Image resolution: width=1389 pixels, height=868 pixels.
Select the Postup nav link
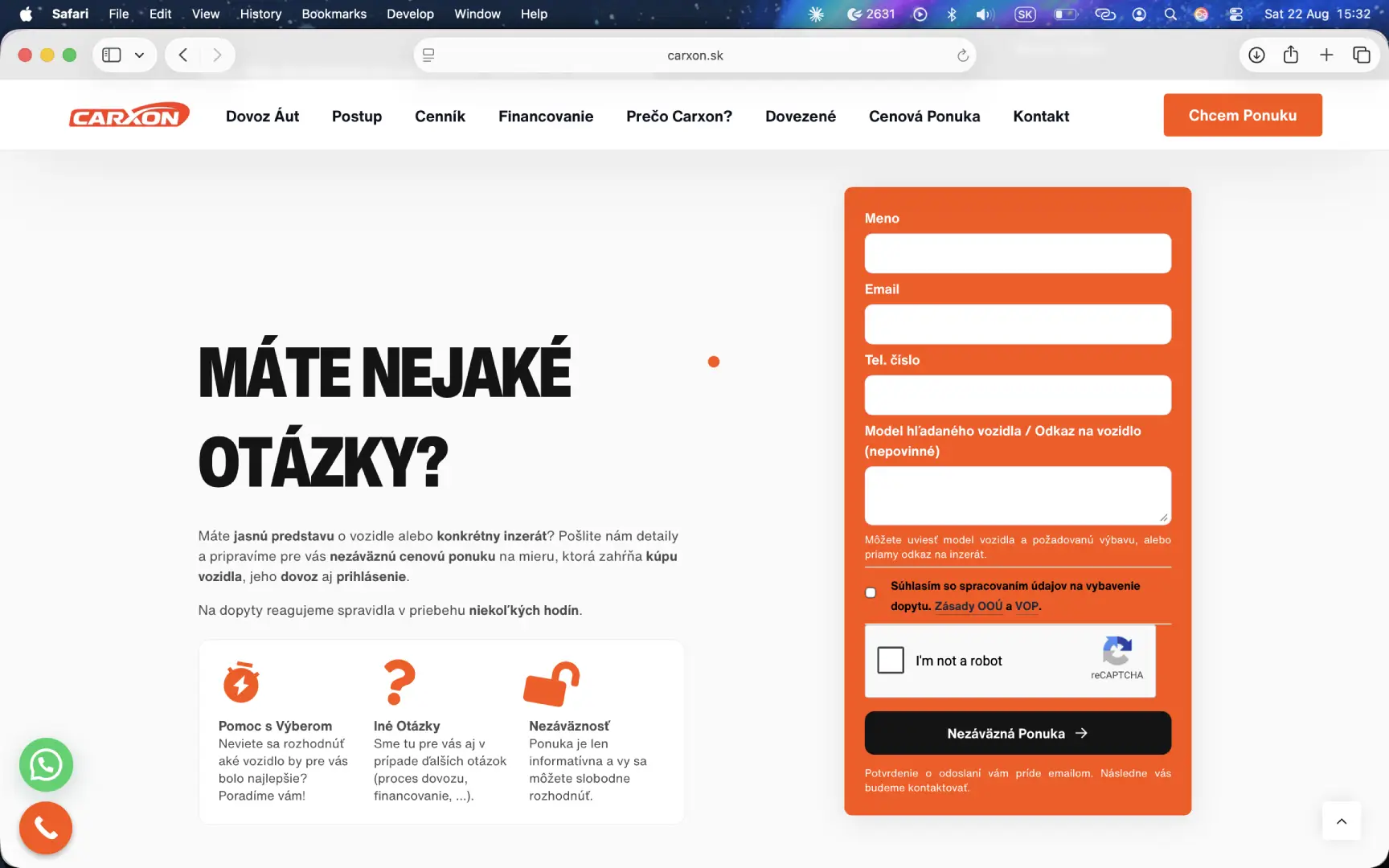357,116
